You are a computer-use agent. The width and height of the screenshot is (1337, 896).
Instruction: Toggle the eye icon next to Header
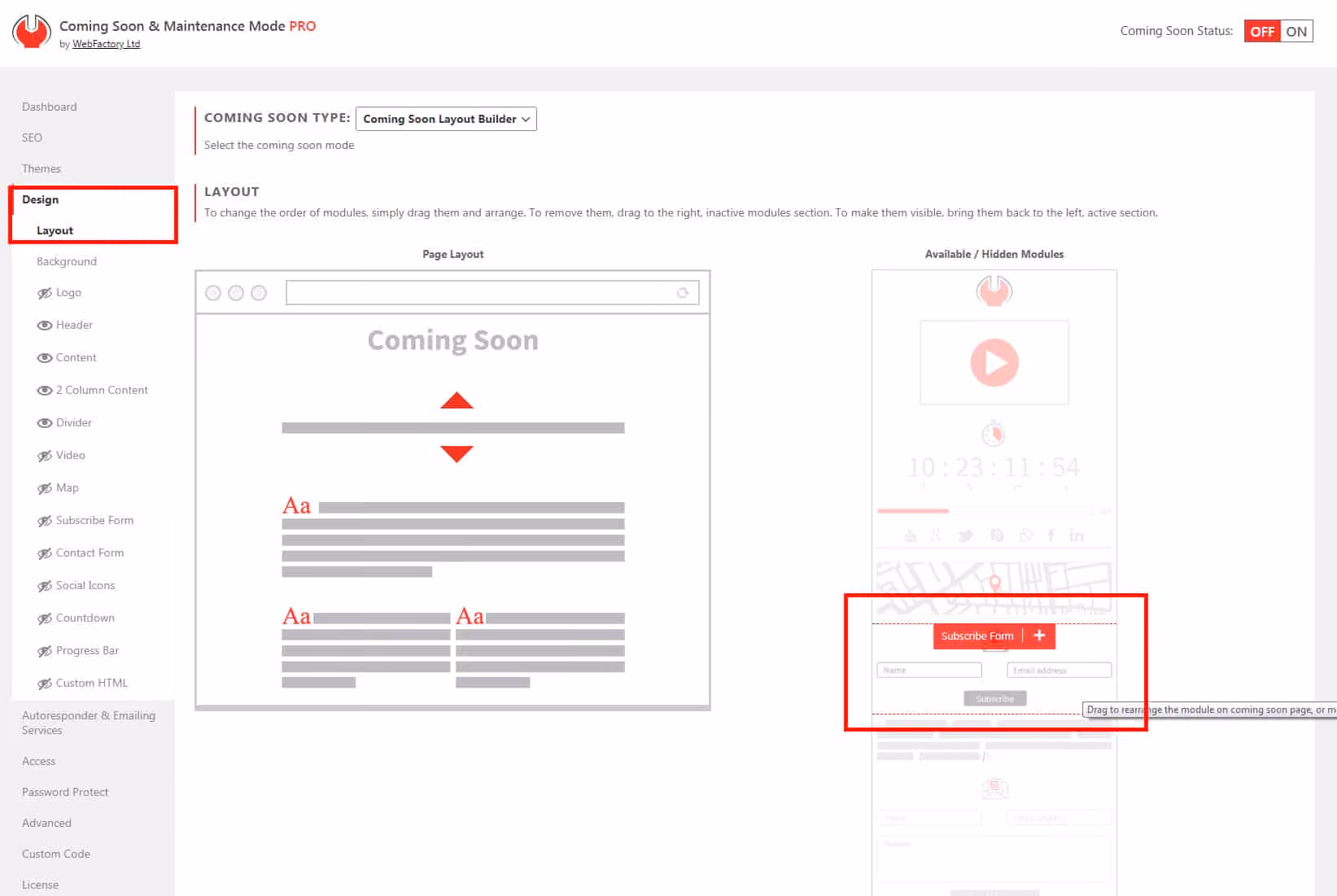pos(45,326)
